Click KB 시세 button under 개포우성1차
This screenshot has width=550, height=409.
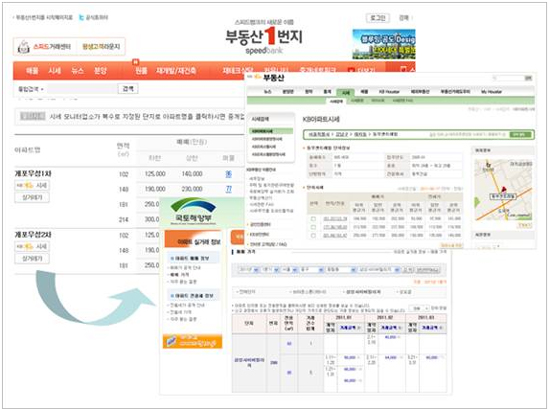click(32, 185)
